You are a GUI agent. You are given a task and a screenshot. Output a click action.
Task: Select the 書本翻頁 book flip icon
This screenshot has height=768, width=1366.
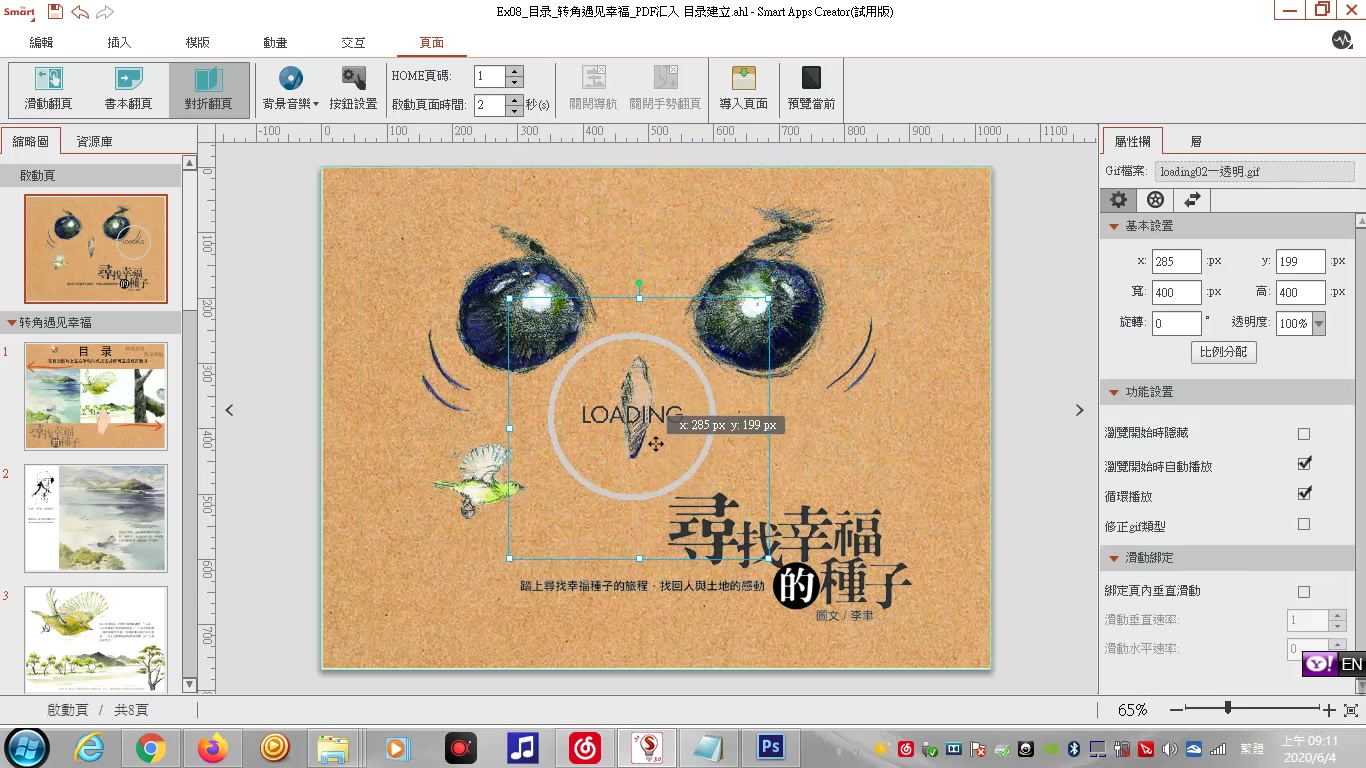click(x=128, y=89)
